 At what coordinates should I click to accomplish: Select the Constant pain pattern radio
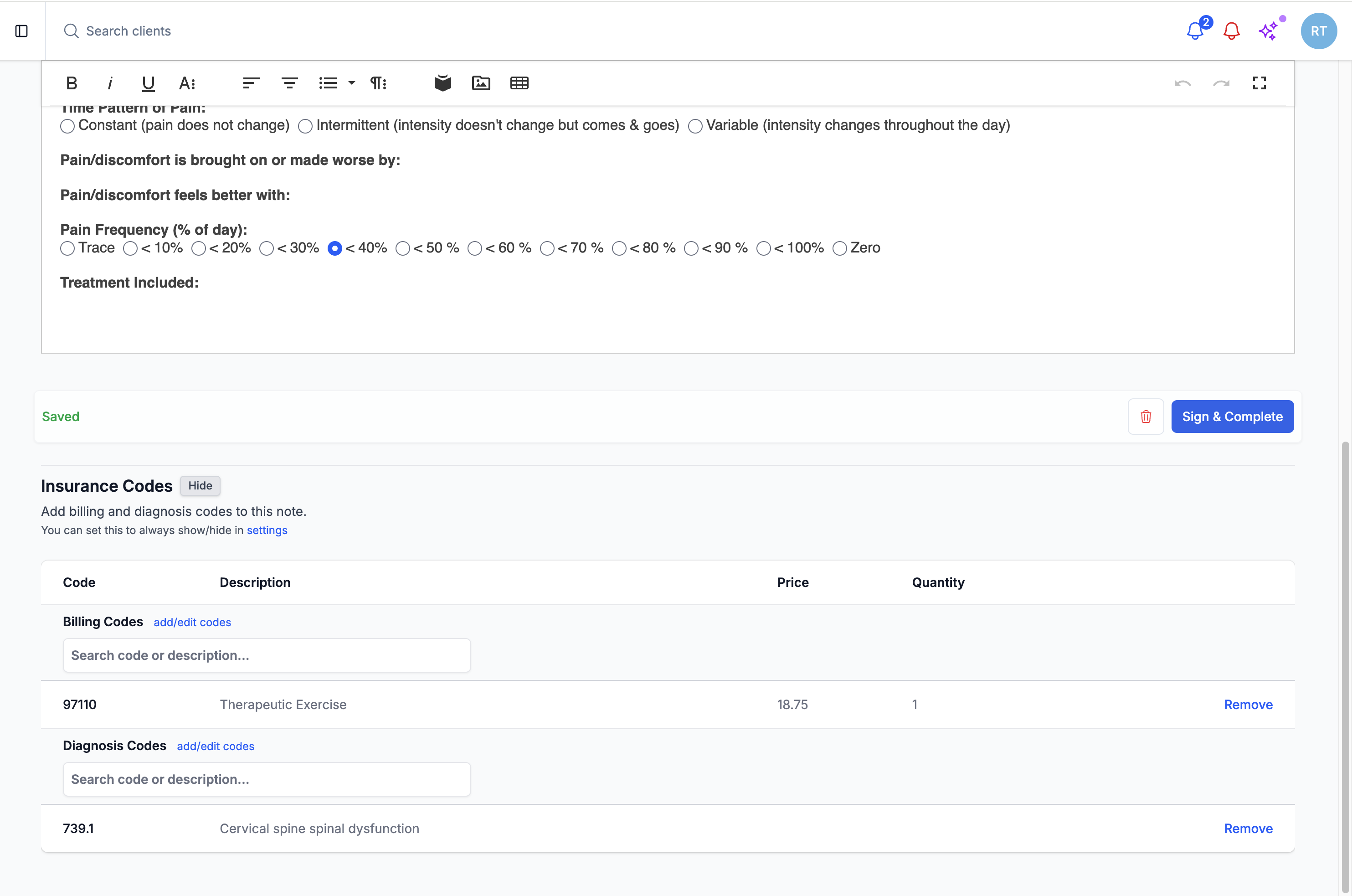(67, 126)
